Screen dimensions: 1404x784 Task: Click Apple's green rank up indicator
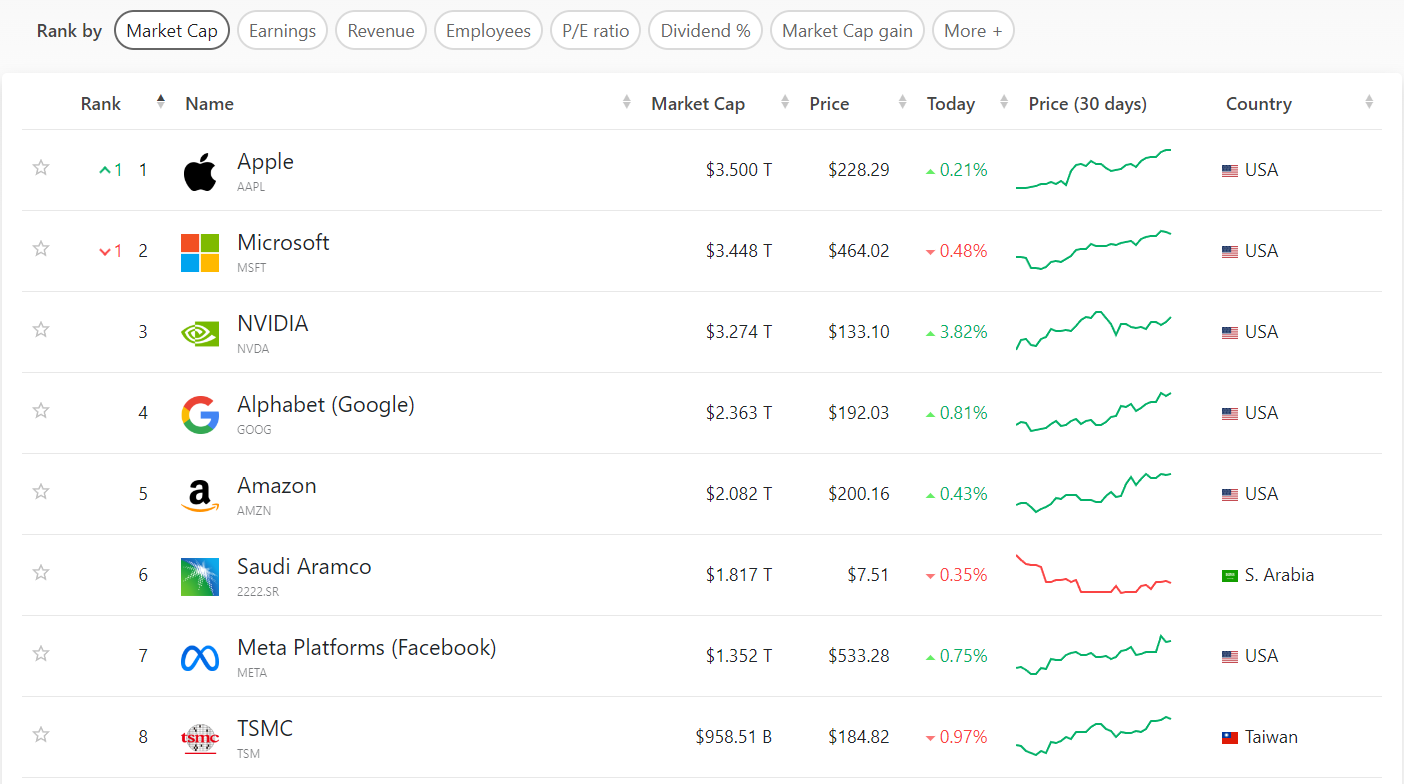tap(111, 171)
